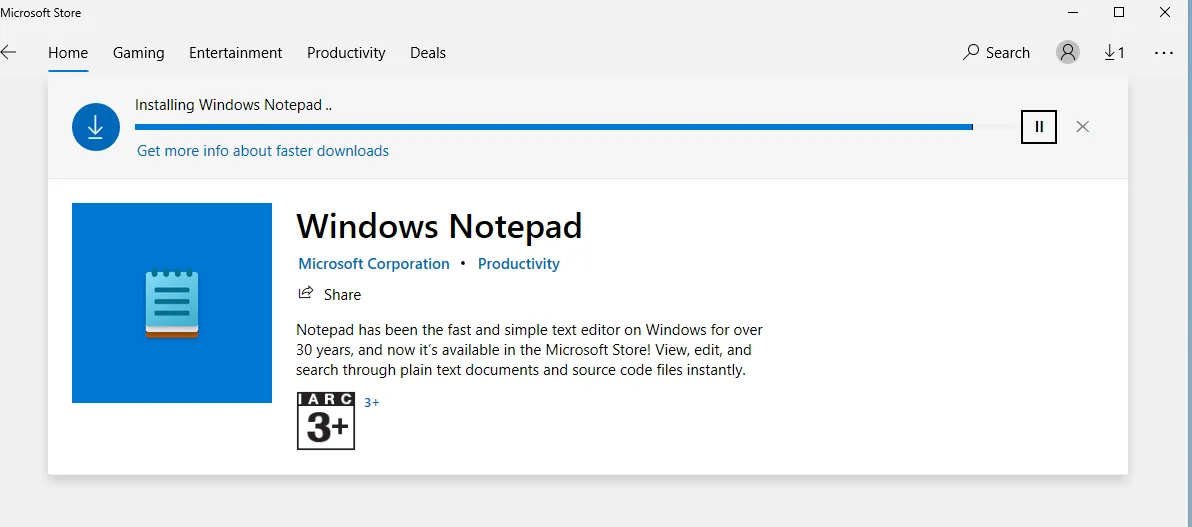Open the Entertainment tab

tap(236, 52)
